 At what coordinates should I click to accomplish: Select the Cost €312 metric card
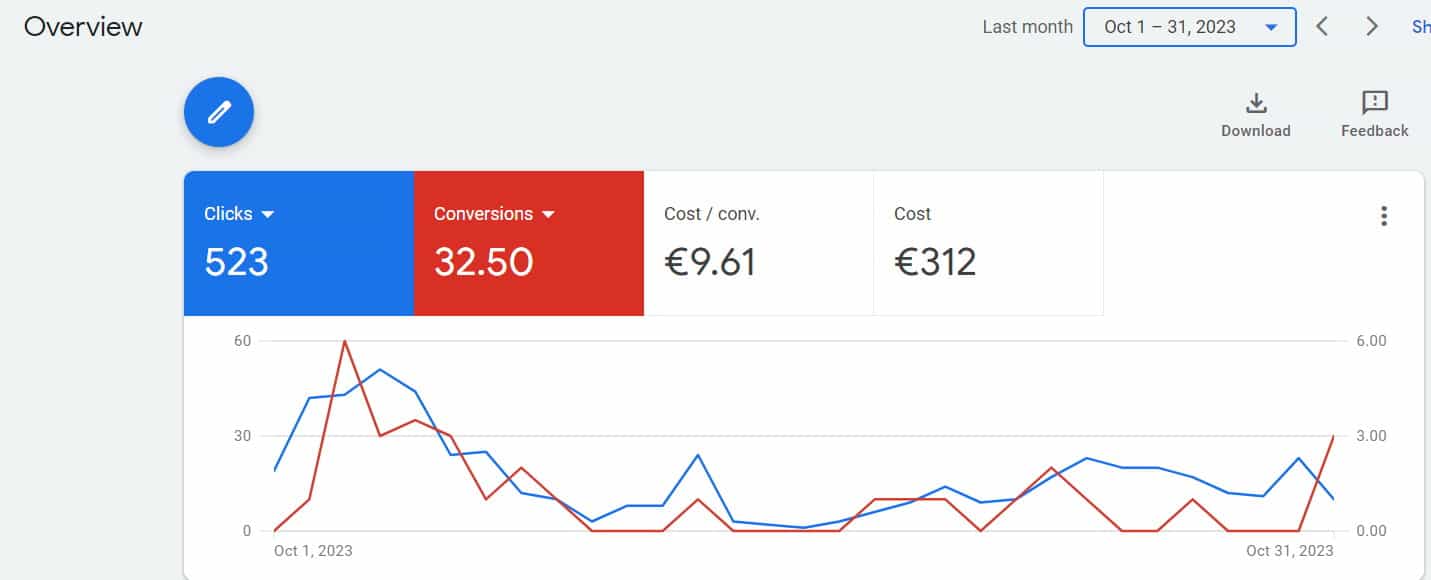pos(989,243)
